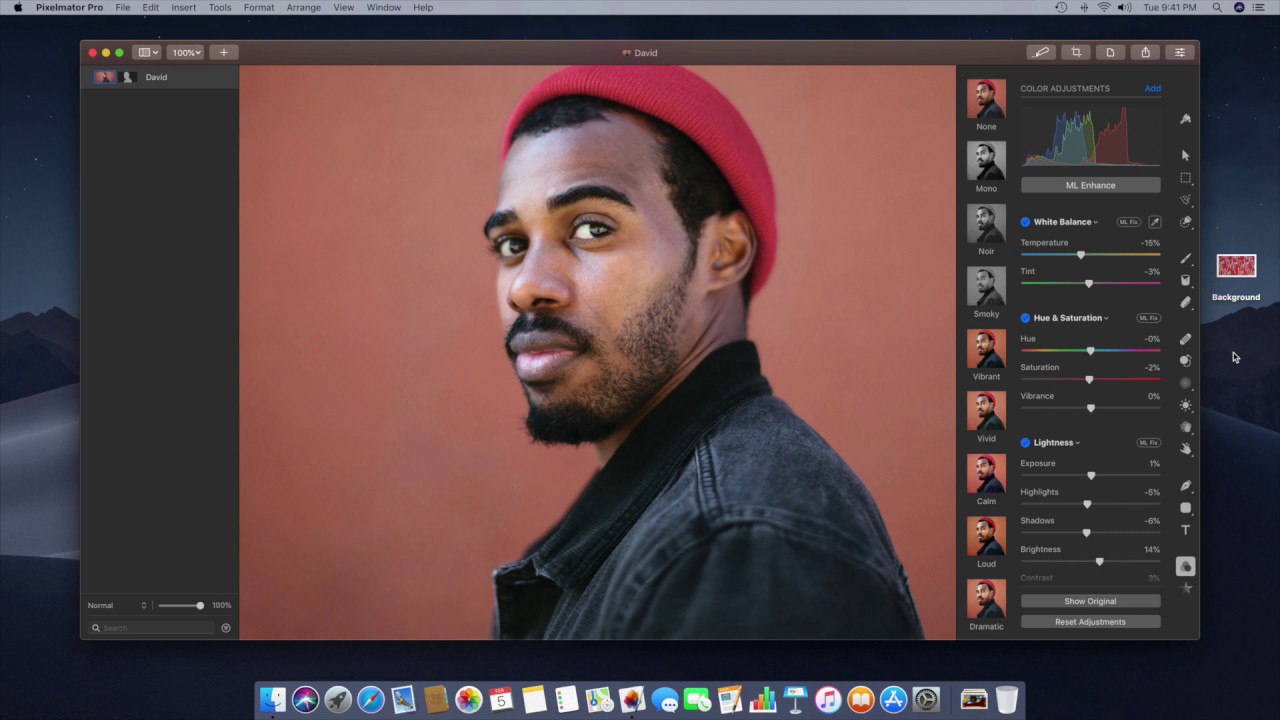Toggle the tools sidebar sliders icon

coord(1180,52)
